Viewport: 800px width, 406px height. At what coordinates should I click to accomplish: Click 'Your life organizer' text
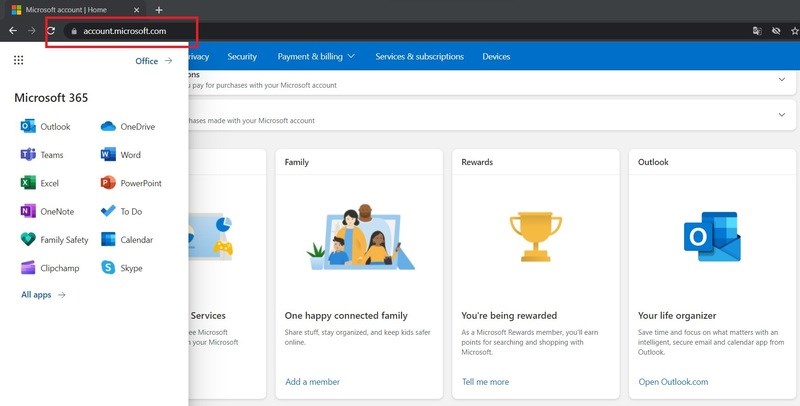coord(677,316)
